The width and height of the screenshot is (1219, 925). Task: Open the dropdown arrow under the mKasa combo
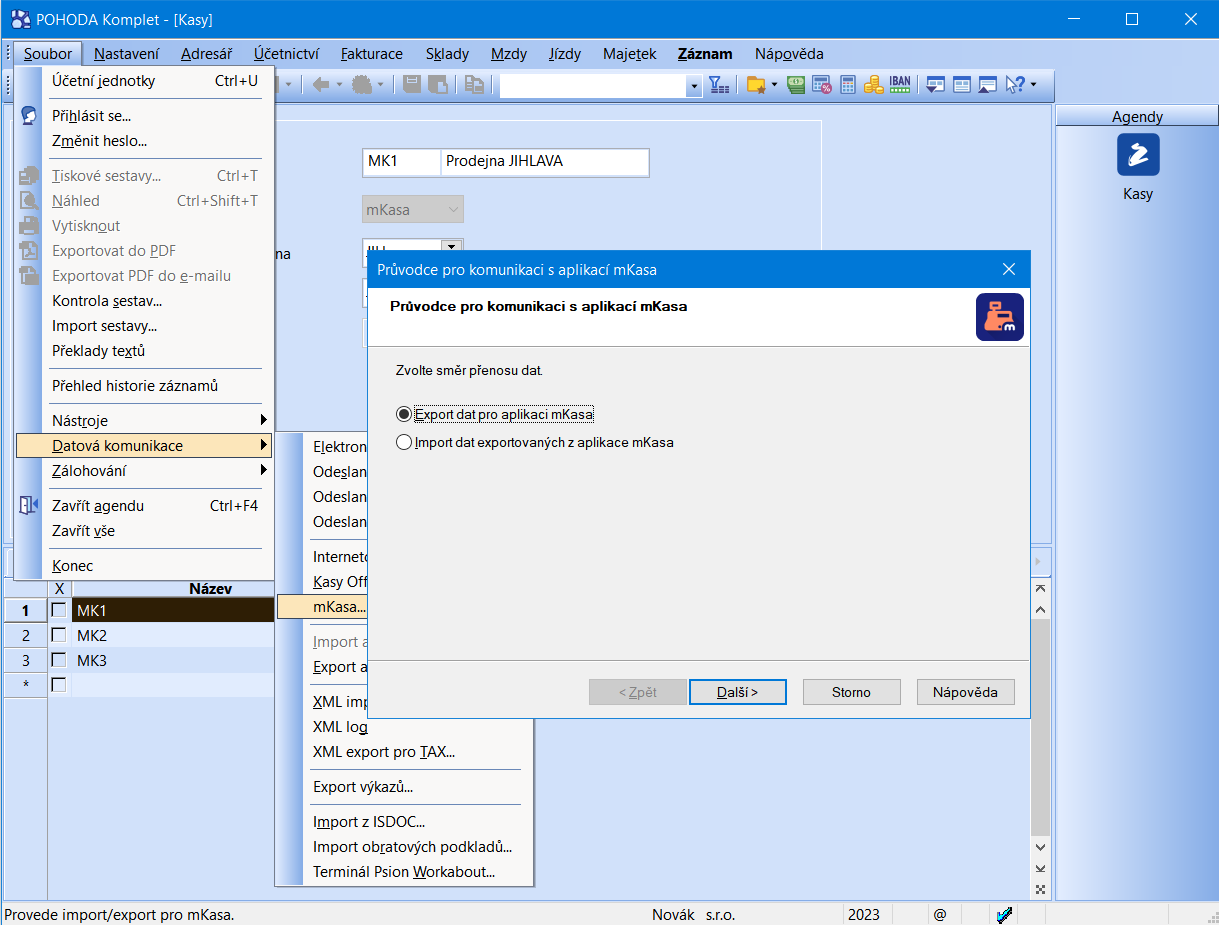[x=452, y=245]
